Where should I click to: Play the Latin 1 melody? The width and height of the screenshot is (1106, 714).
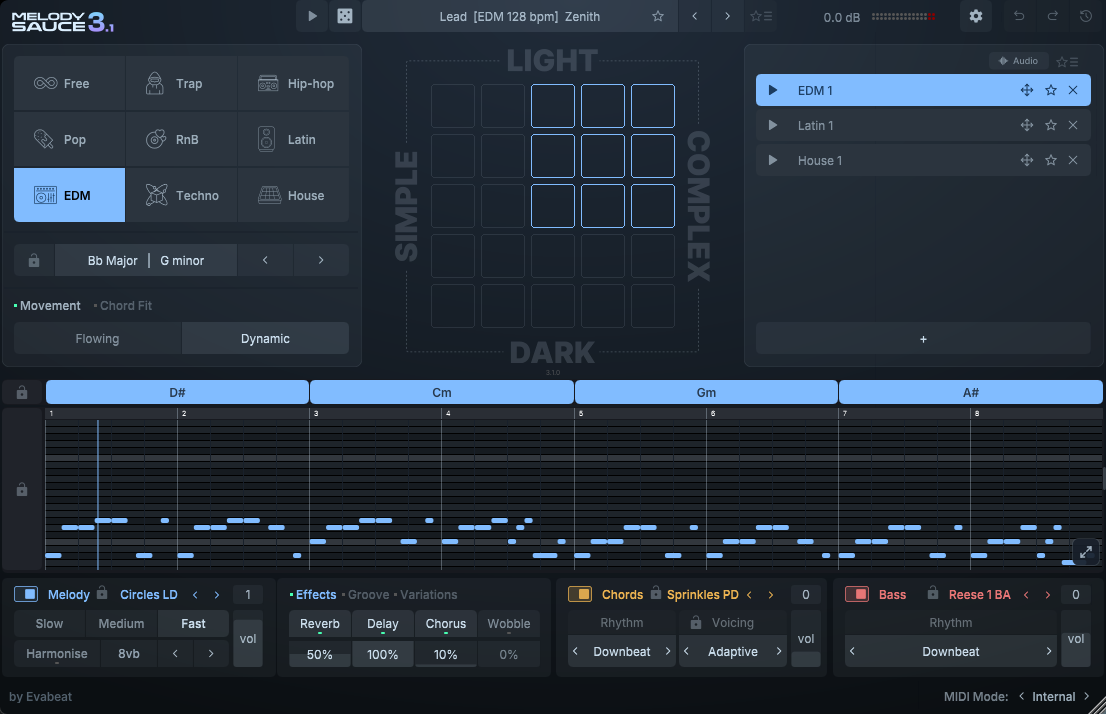pos(773,126)
